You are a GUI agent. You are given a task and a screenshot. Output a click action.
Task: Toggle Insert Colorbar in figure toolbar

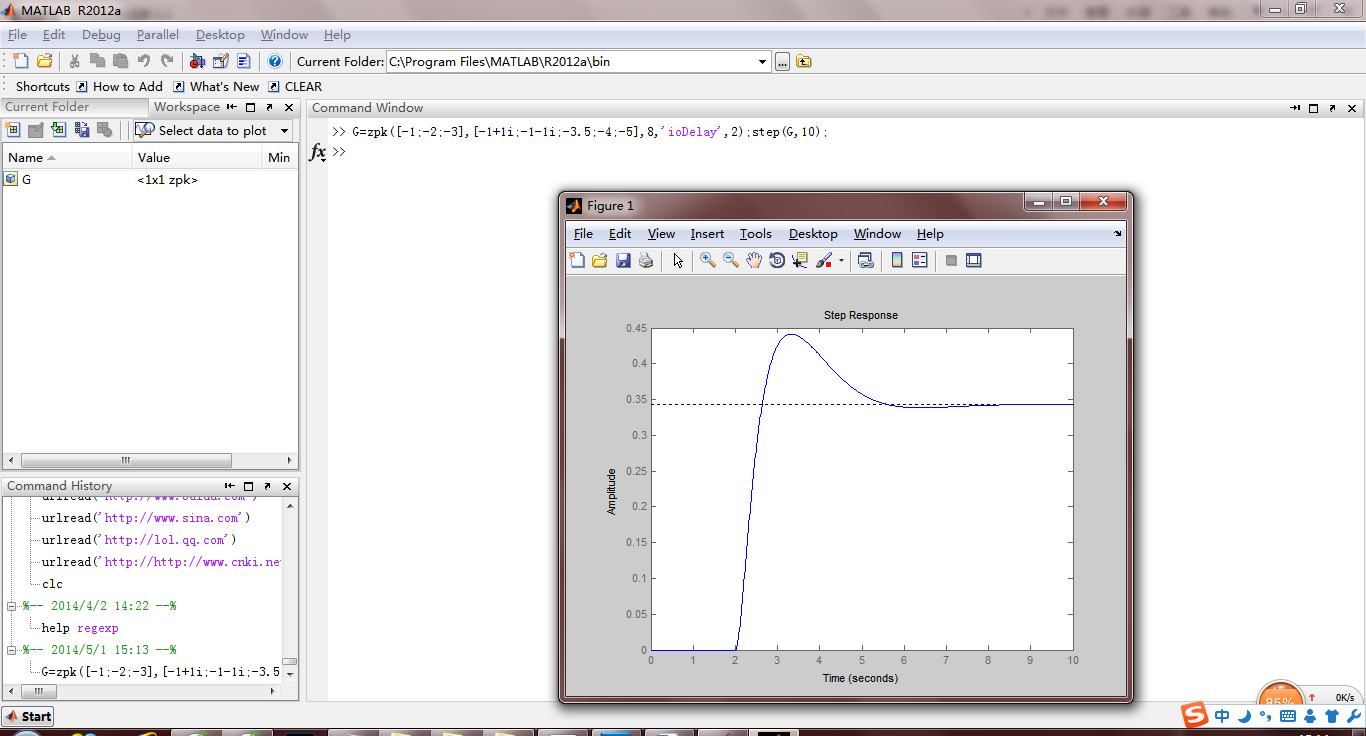point(897,261)
